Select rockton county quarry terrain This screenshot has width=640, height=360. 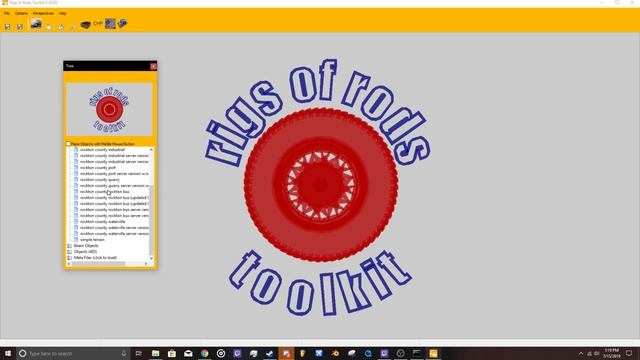[x=100, y=180]
